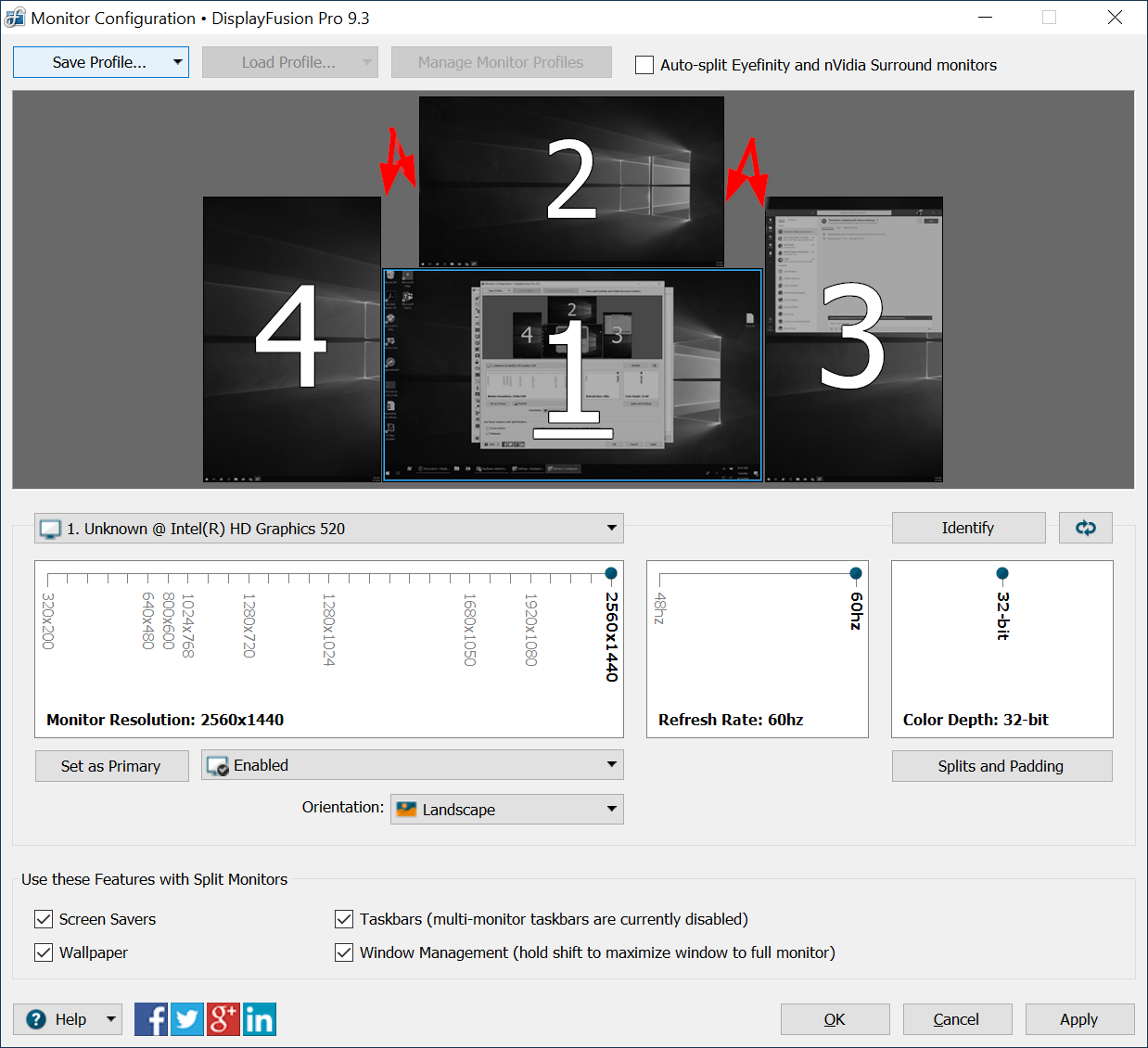Toggle the Wallpaper checkbox
Image resolution: width=1148 pixels, height=1048 pixels.
[x=44, y=952]
